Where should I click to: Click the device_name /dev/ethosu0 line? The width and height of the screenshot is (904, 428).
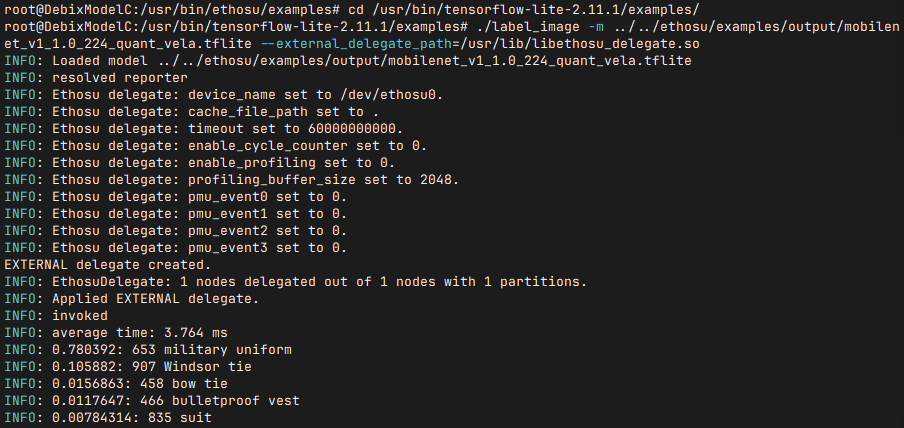click(224, 95)
